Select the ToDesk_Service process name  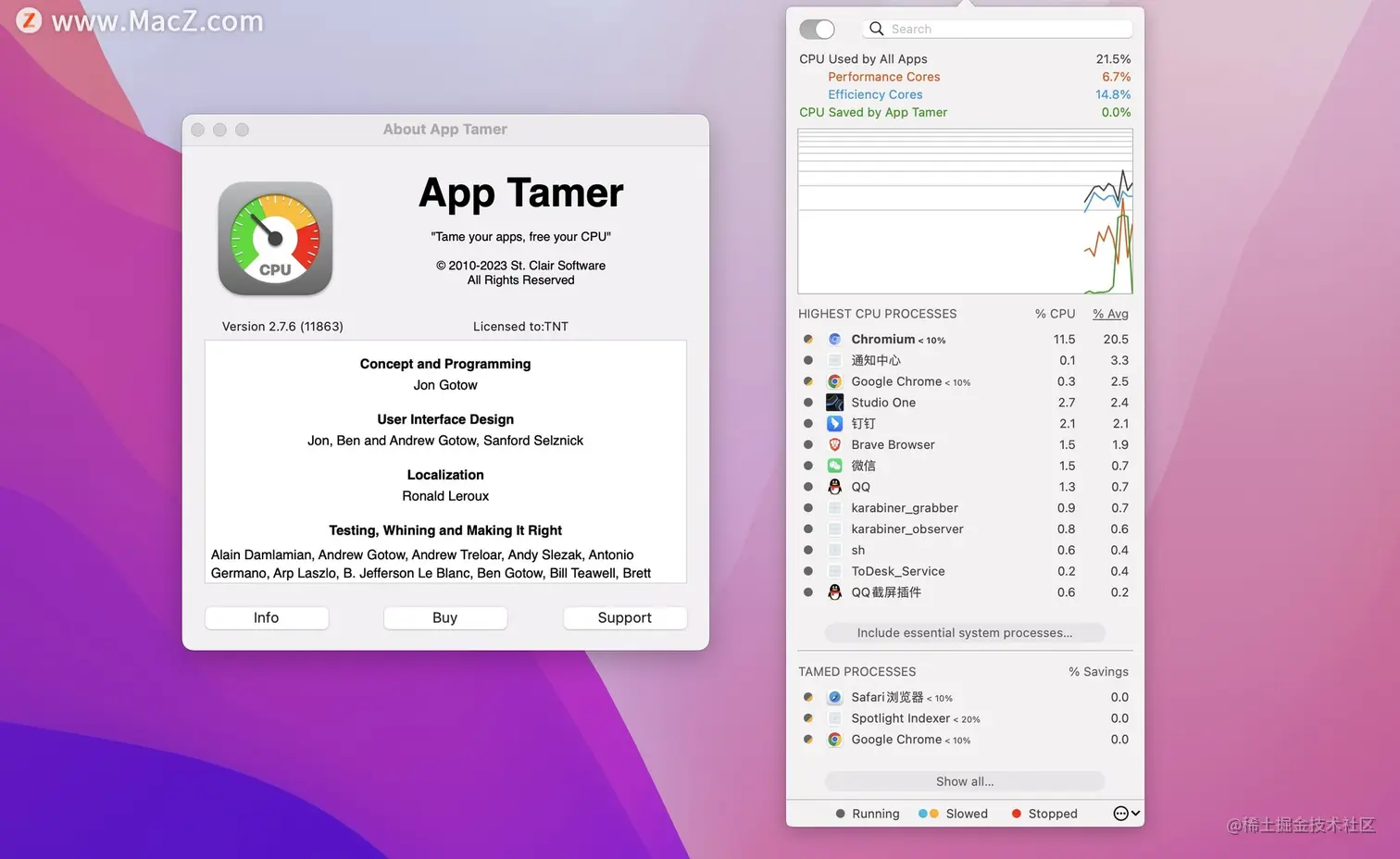(x=898, y=571)
